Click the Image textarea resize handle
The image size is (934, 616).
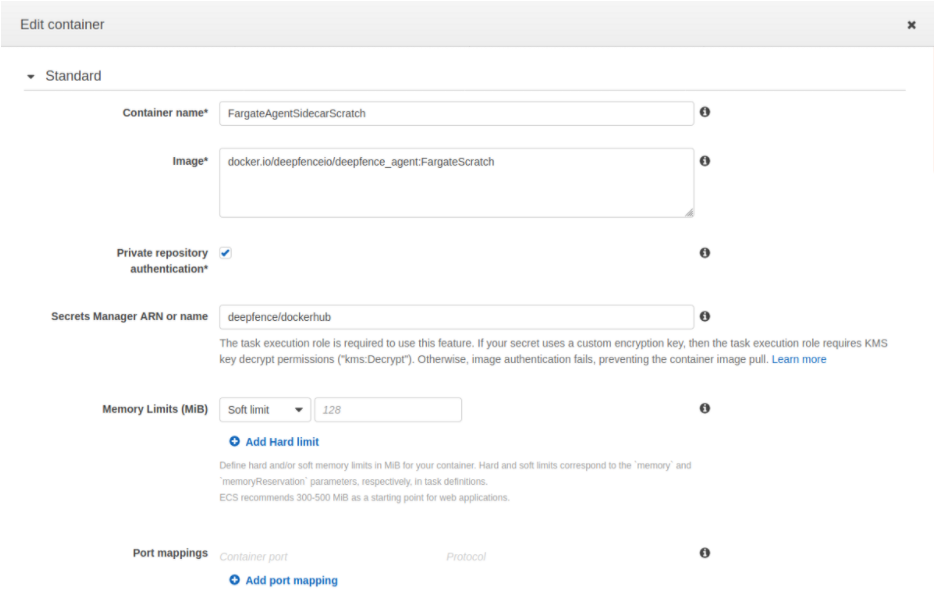point(689,213)
